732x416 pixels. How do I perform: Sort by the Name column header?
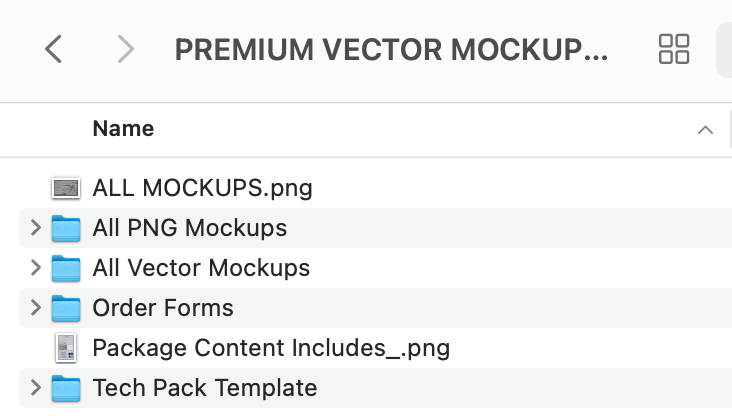[x=123, y=129]
